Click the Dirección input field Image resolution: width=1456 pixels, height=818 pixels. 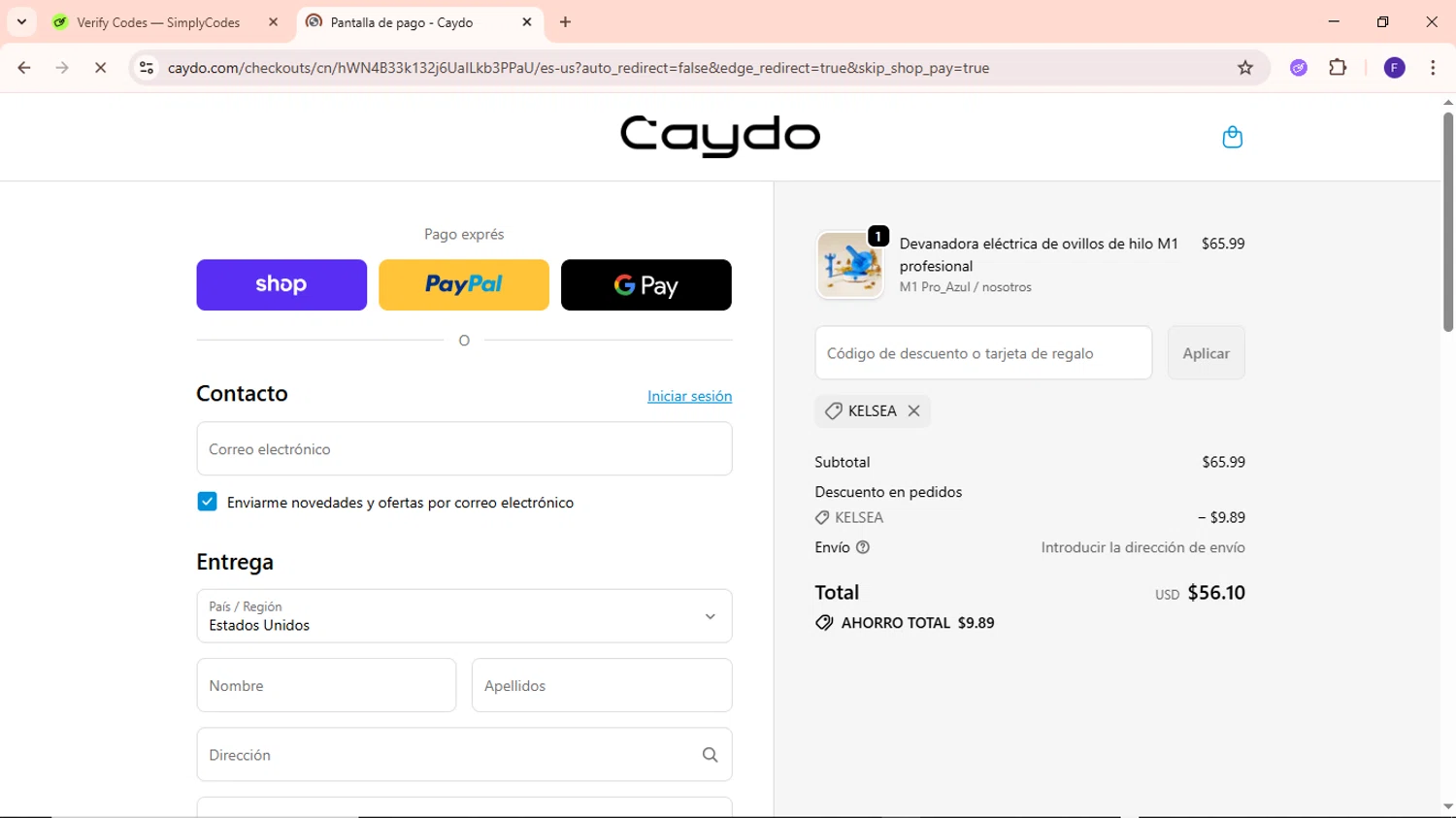[x=464, y=755]
